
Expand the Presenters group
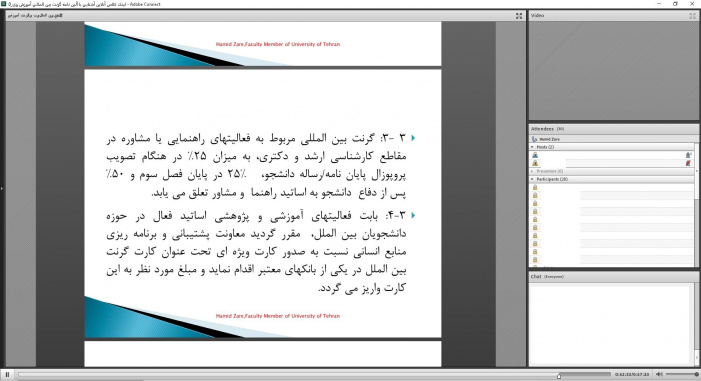532,171
